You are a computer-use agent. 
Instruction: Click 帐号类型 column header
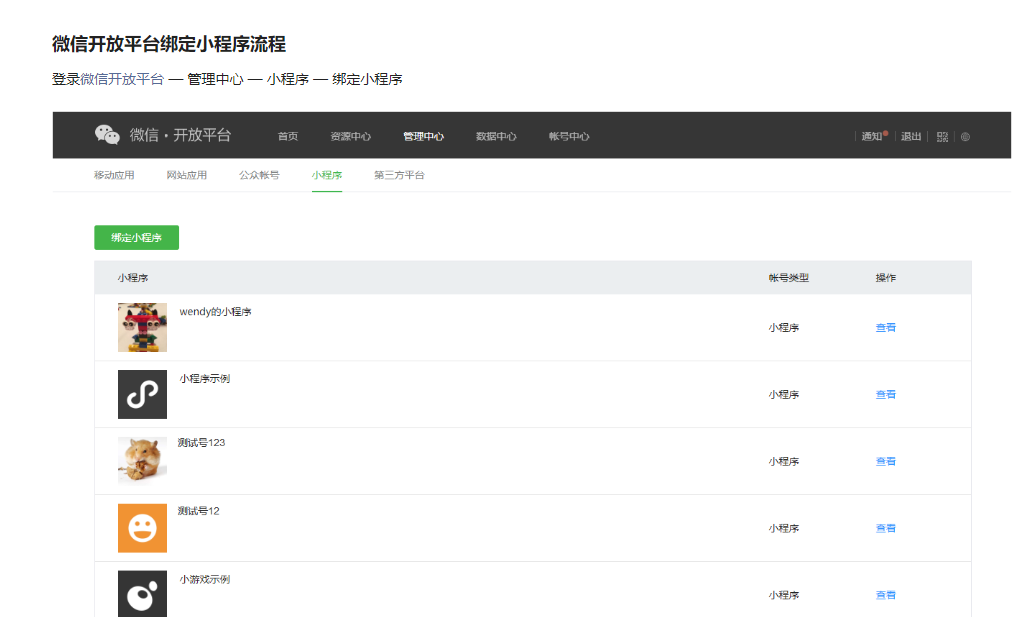point(788,278)
